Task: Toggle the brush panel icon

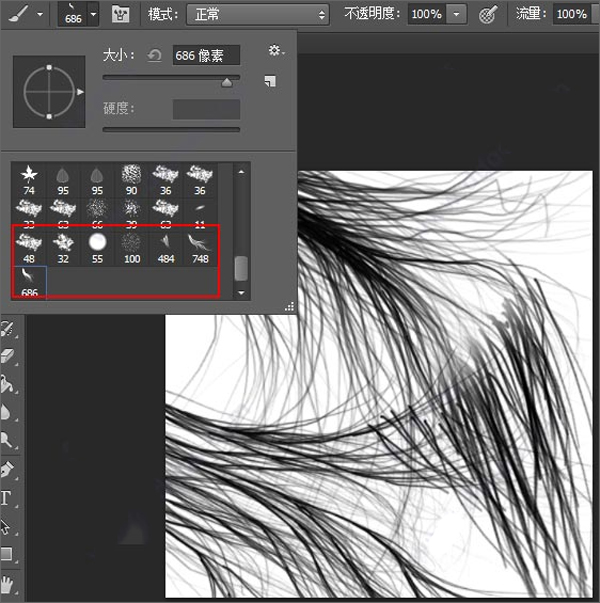Action: pyautogui.click(x=120, y=14)
